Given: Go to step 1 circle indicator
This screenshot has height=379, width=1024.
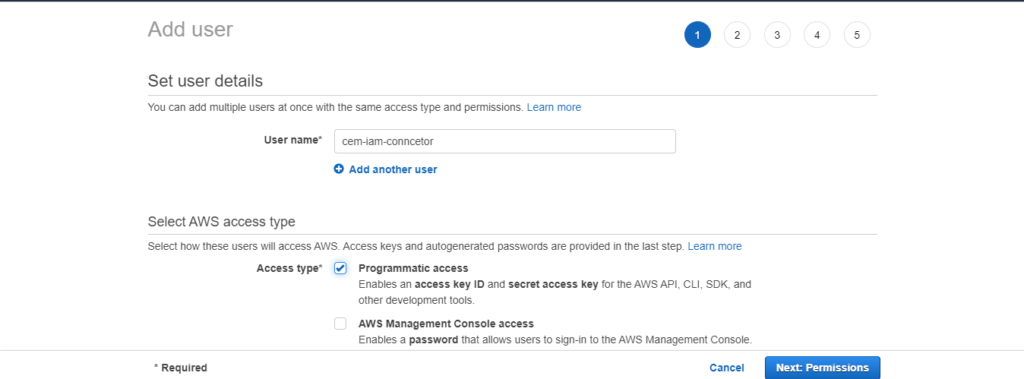Looking at the screenshot, I should (697, 35).
